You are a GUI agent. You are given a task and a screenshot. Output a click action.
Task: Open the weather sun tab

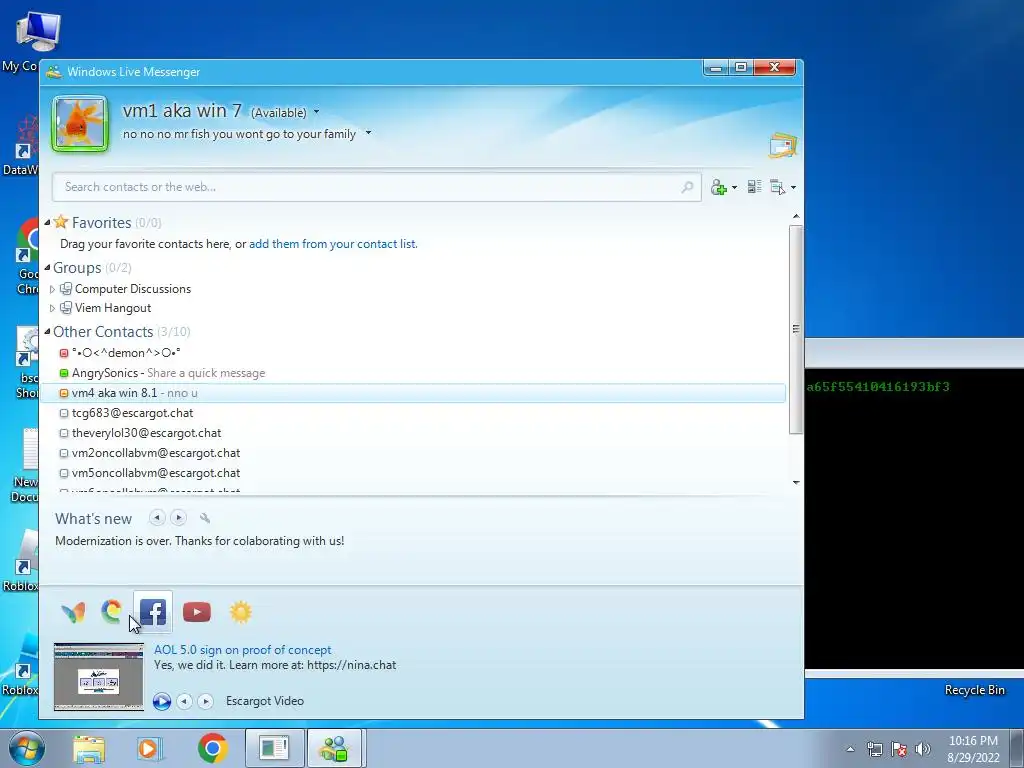coord(240,612)
